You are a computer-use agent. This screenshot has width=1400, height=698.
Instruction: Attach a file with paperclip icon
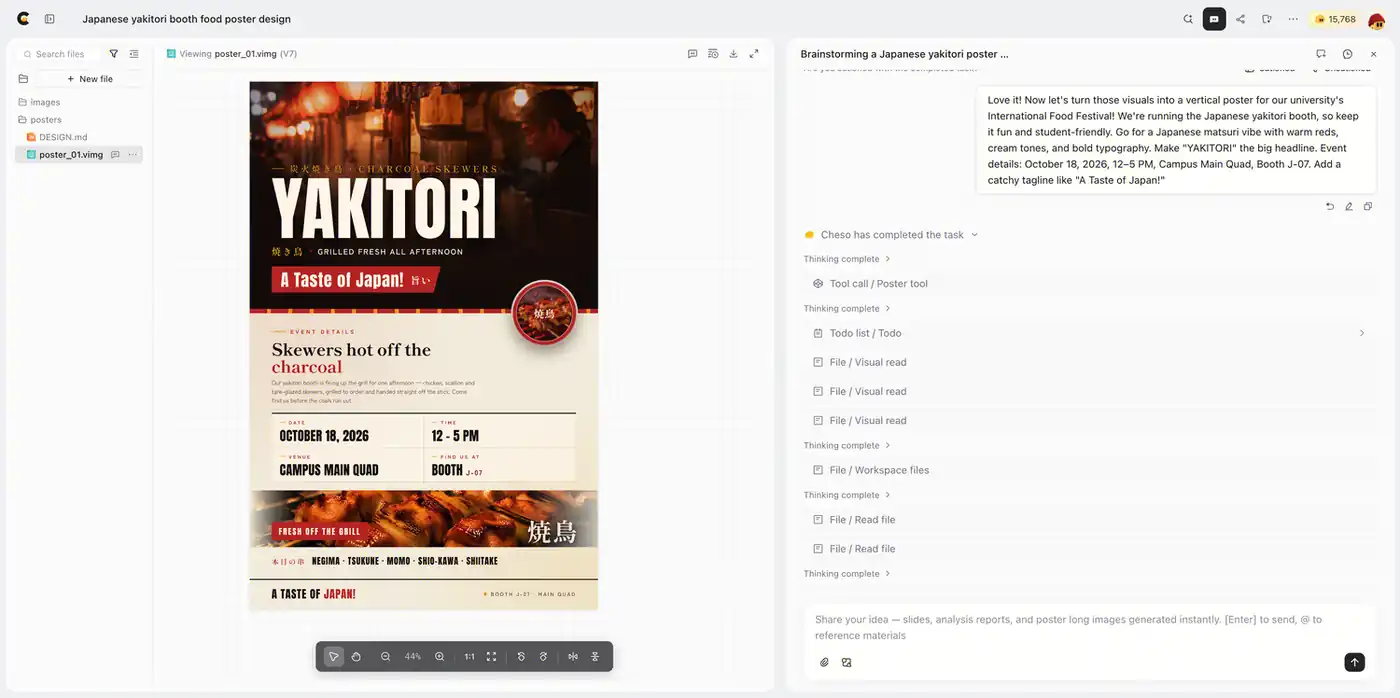[825, 662]
